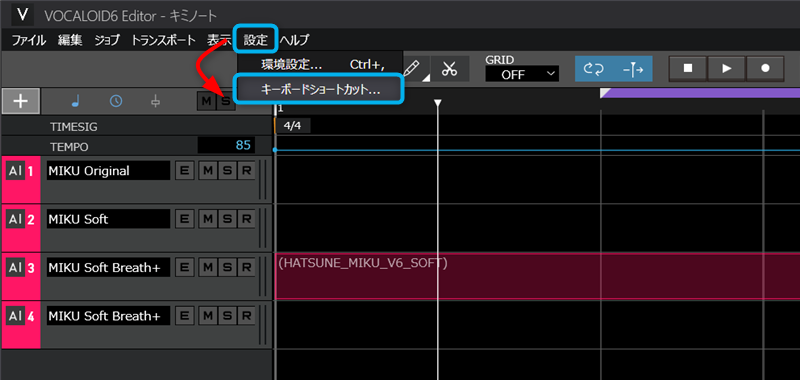Toggle global mute M above TIMESIG
The height and width of the screenshot is (380, 800).
(x=206, y=102)
